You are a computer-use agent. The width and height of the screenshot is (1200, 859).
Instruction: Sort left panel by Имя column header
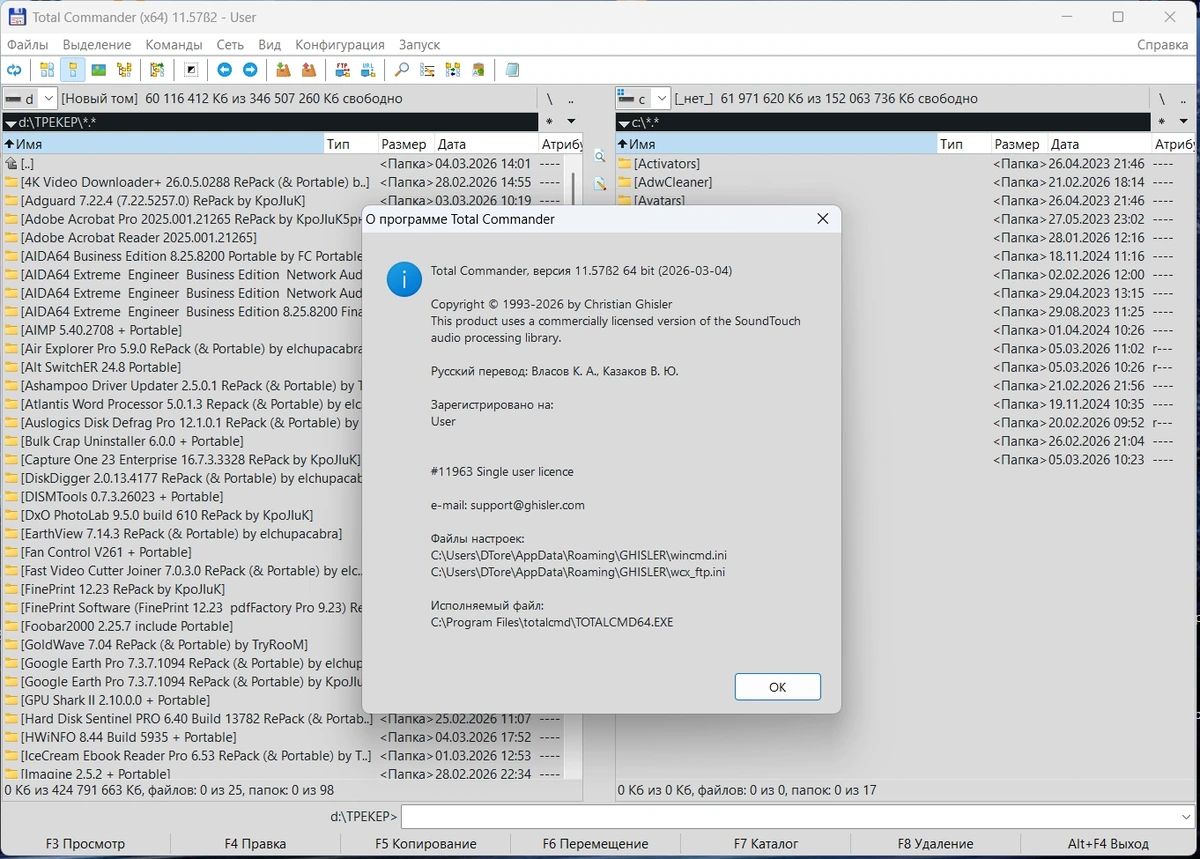point(162,144)
